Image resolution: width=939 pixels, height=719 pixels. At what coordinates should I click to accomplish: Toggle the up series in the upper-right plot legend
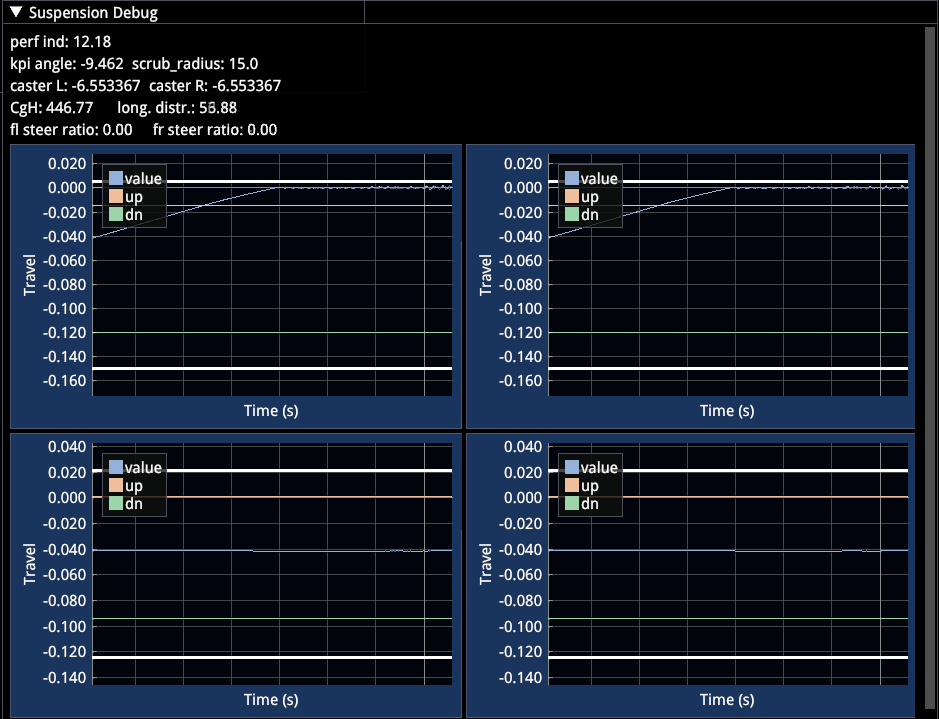pos(582,196)
